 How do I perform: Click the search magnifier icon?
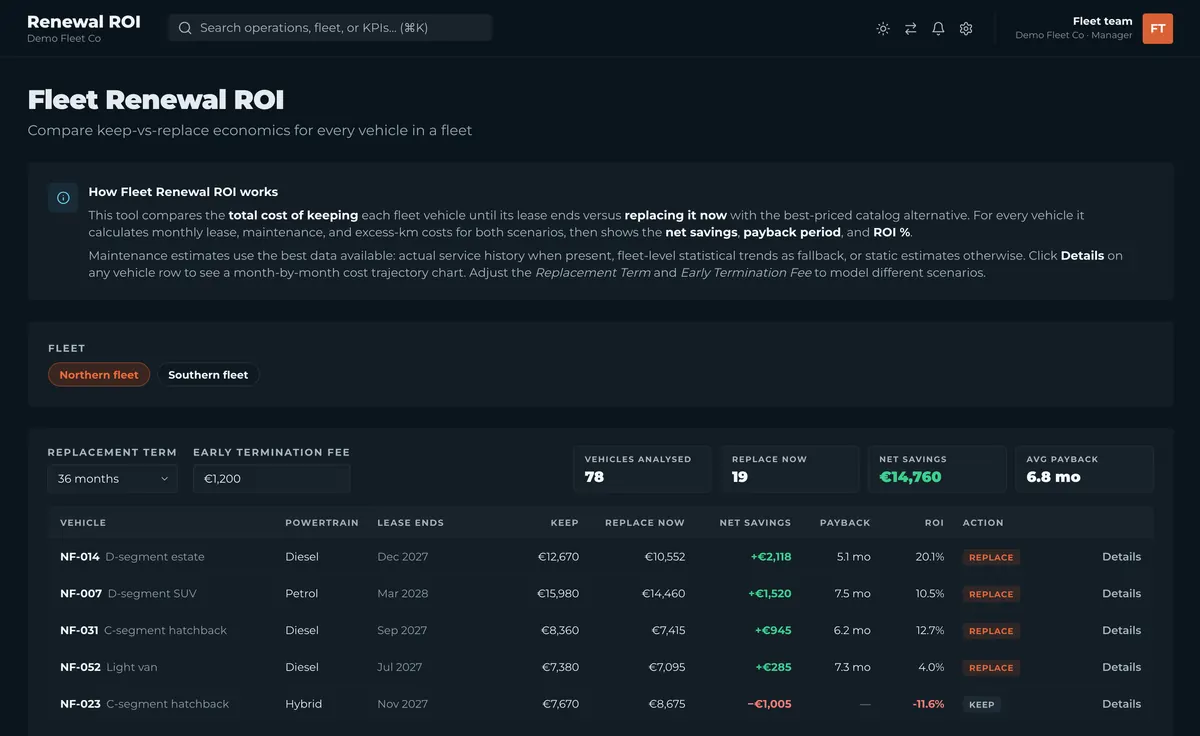pos(185,28)
